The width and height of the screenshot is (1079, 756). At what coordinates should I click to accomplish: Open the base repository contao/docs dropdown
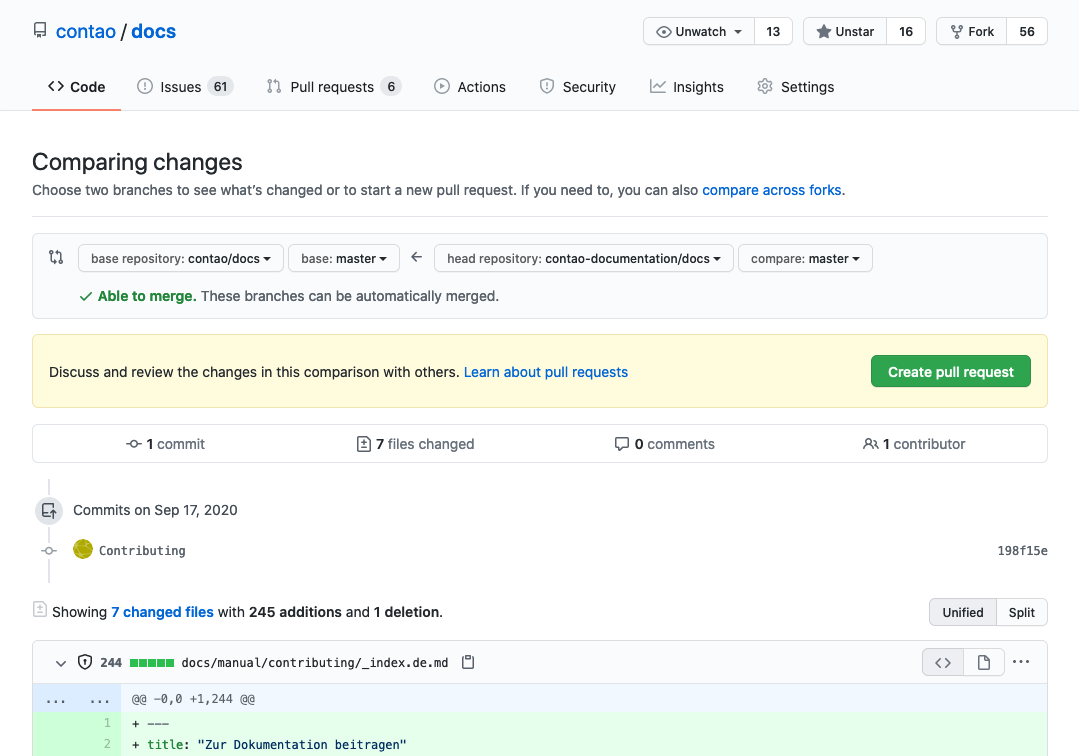coord(180,259)
